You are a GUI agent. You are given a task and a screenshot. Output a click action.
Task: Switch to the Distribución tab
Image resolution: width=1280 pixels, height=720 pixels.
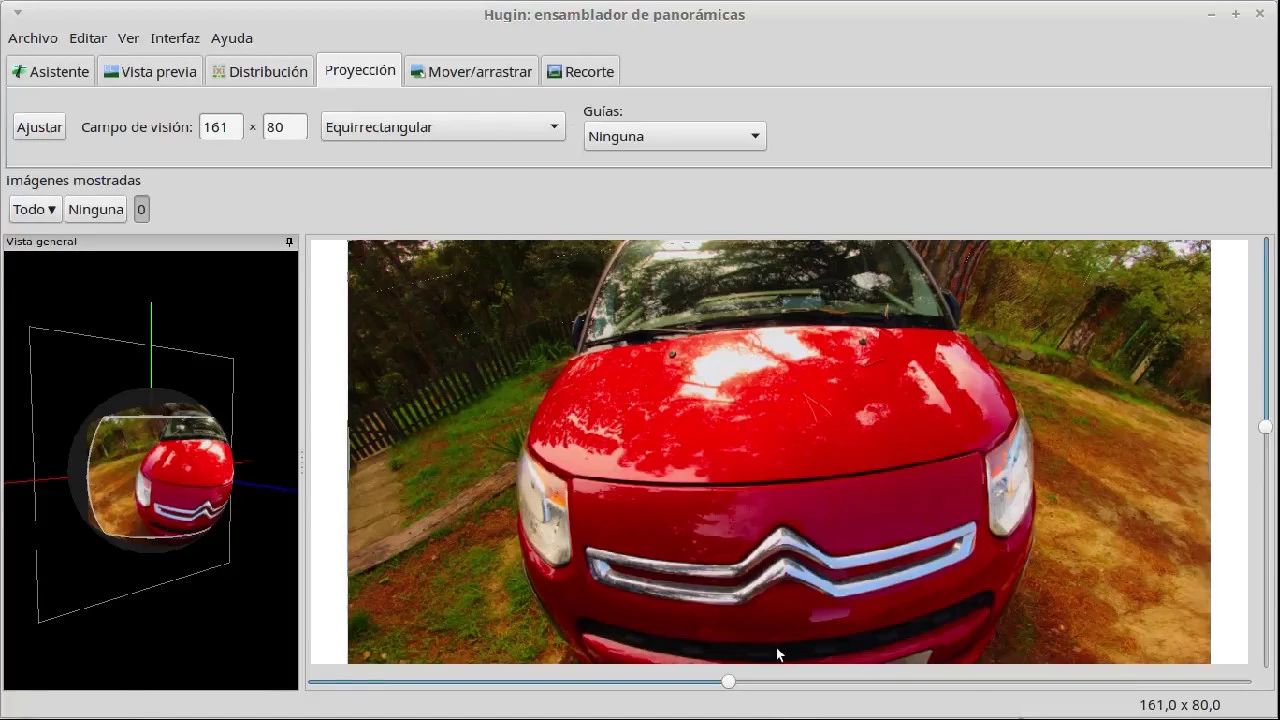tap(260, 72)
